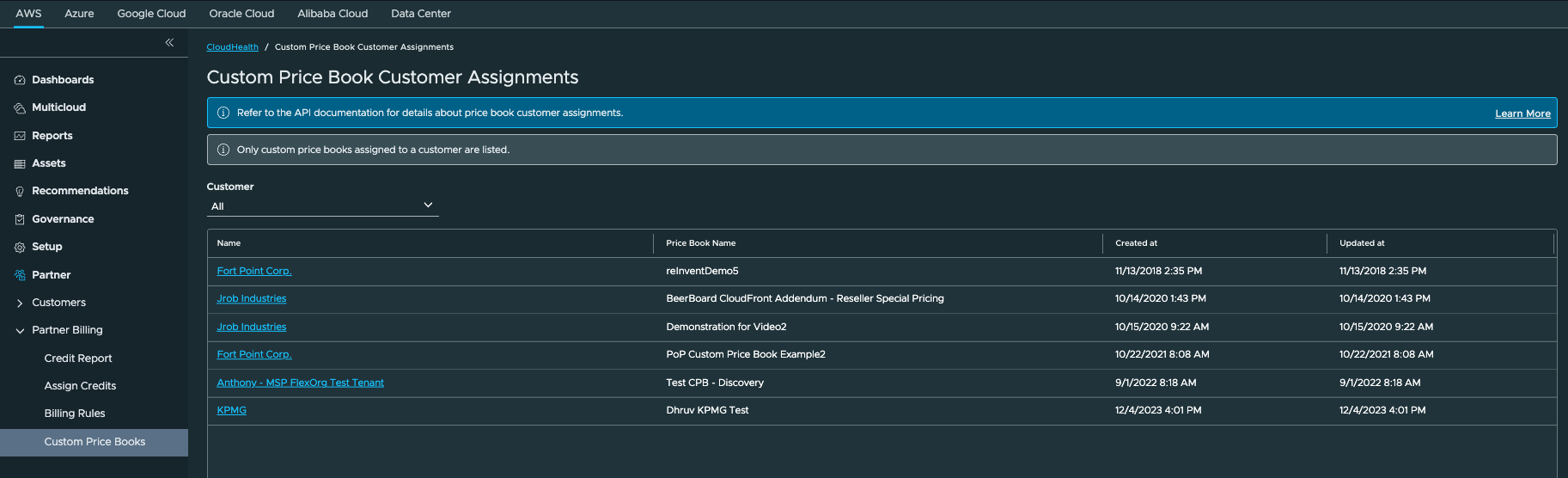Open Anthony - MSP FlexOrg Test Tenant link
The image size is (1568, 478).
coord(301,383)
